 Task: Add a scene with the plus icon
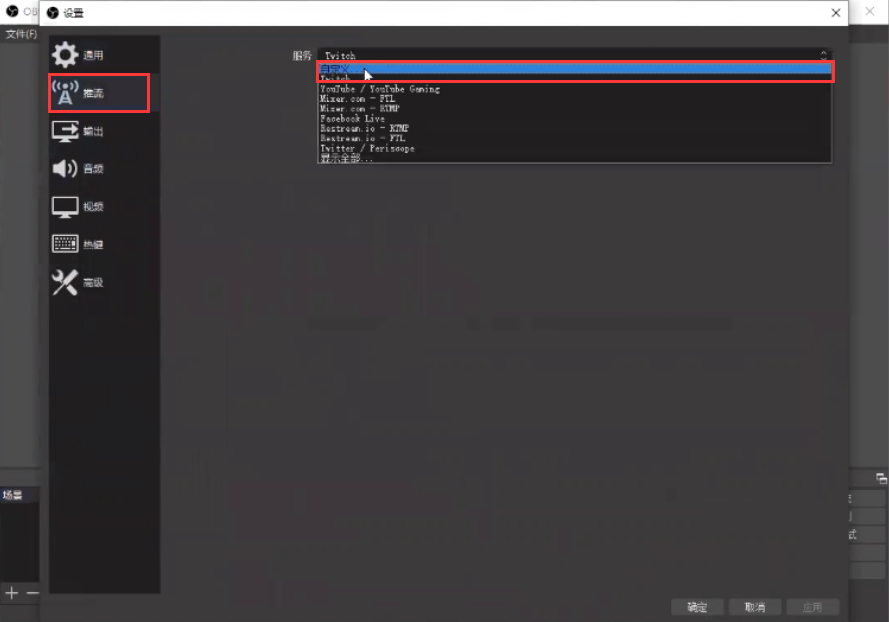click(12, 593)
